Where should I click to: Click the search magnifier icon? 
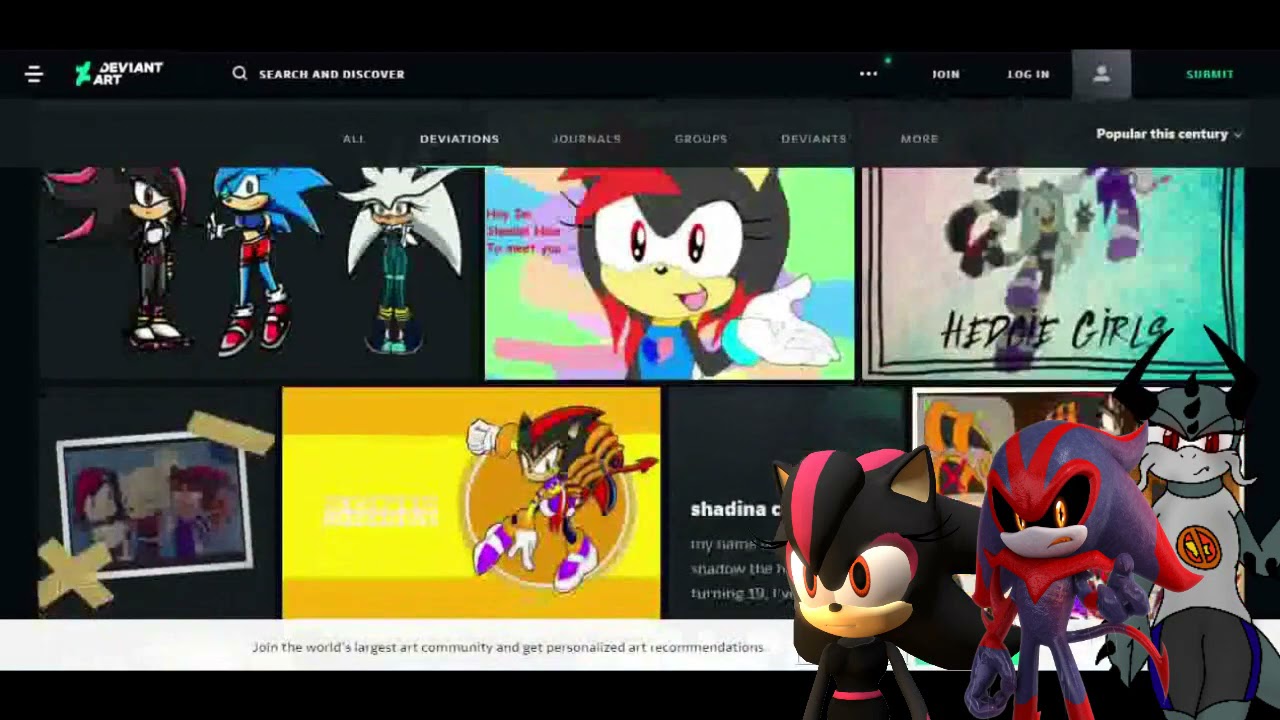pos(240,73)
